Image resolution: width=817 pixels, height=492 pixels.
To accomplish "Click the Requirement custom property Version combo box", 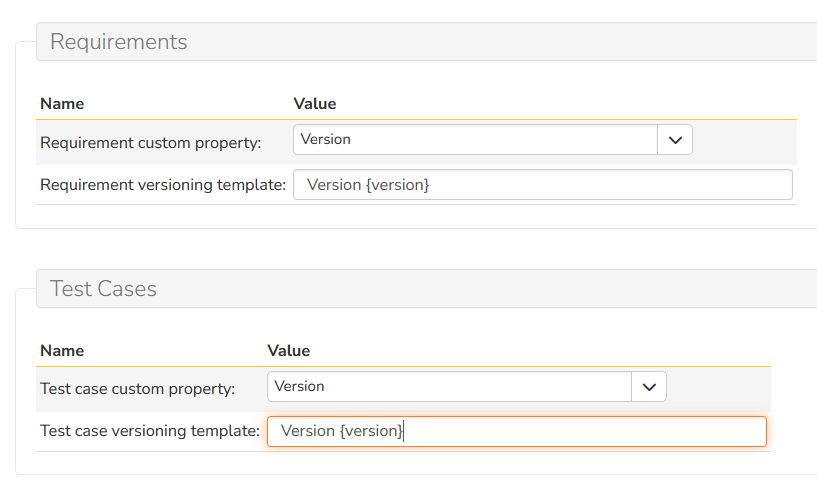I will 475,140.
